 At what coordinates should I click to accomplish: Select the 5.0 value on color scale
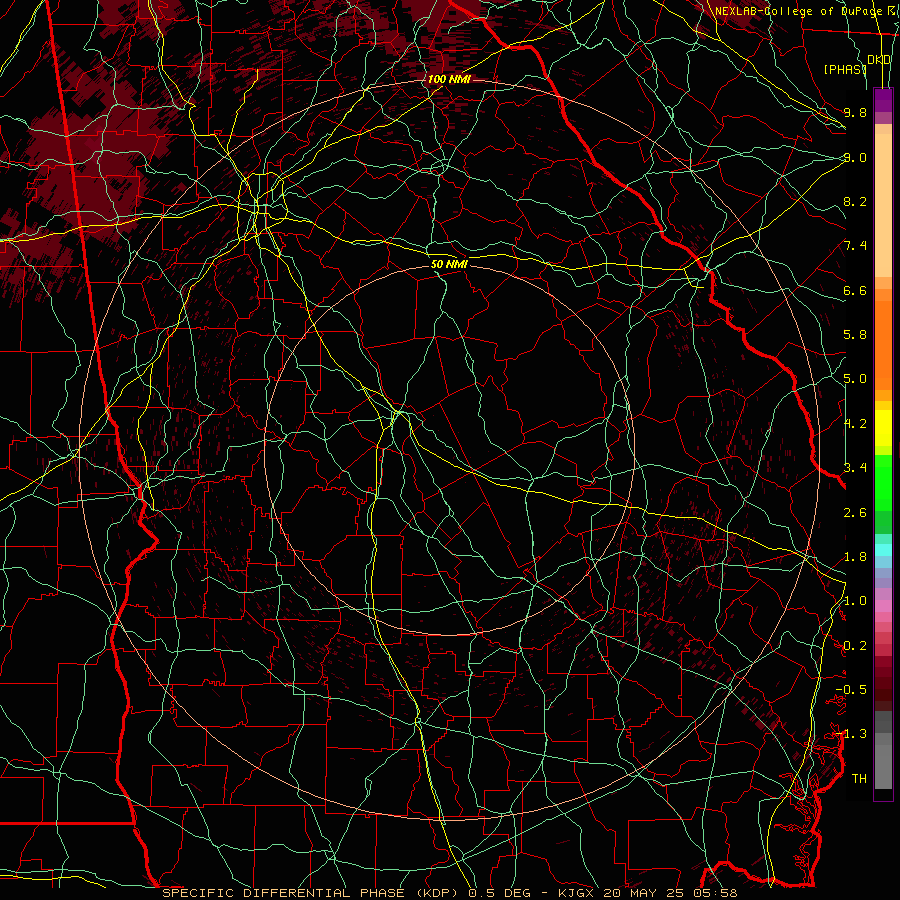click(x=855, y=379)
